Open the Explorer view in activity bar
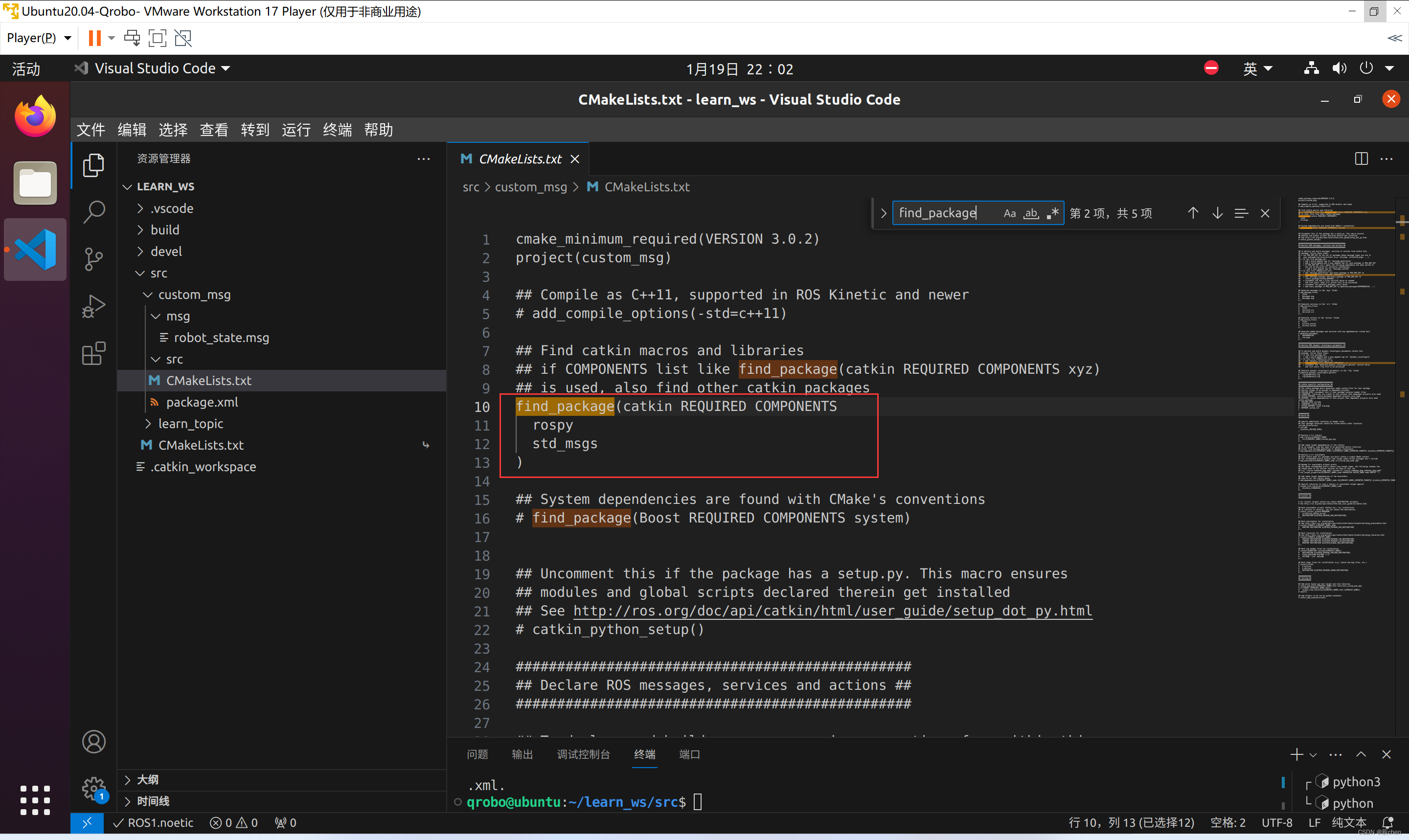Image resolution: width=1409 pixels, height=840 pixels. [x=93, y=165]
